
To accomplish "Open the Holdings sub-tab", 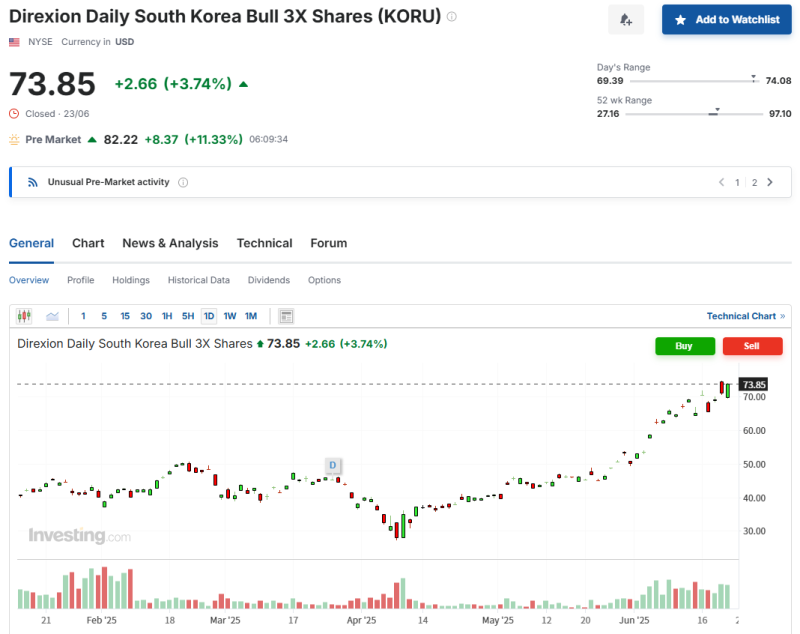I will click(130, 280).
